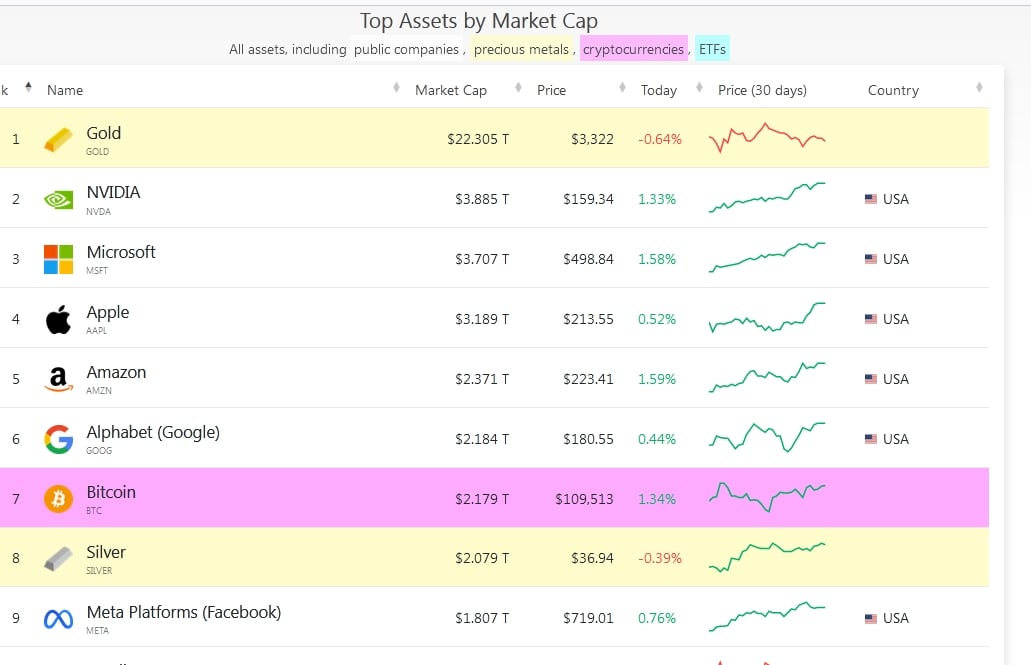Click the USA flag in Alphabet row
1031x665 pixels.
pyautogui.click(x=871, y=439)
